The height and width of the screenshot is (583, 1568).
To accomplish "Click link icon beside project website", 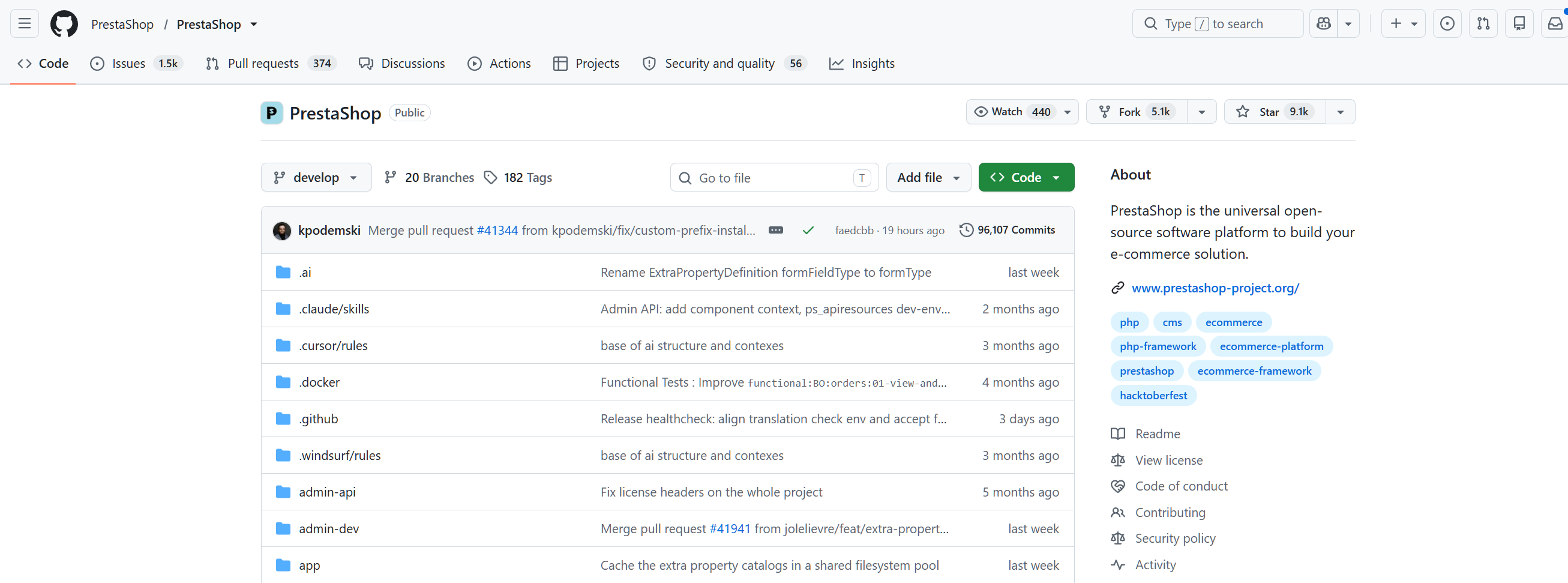I will pos(1117,288).
